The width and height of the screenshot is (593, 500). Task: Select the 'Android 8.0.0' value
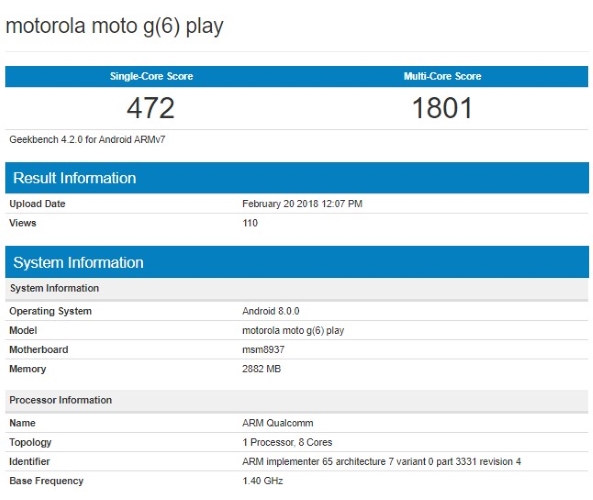[271, 311]
